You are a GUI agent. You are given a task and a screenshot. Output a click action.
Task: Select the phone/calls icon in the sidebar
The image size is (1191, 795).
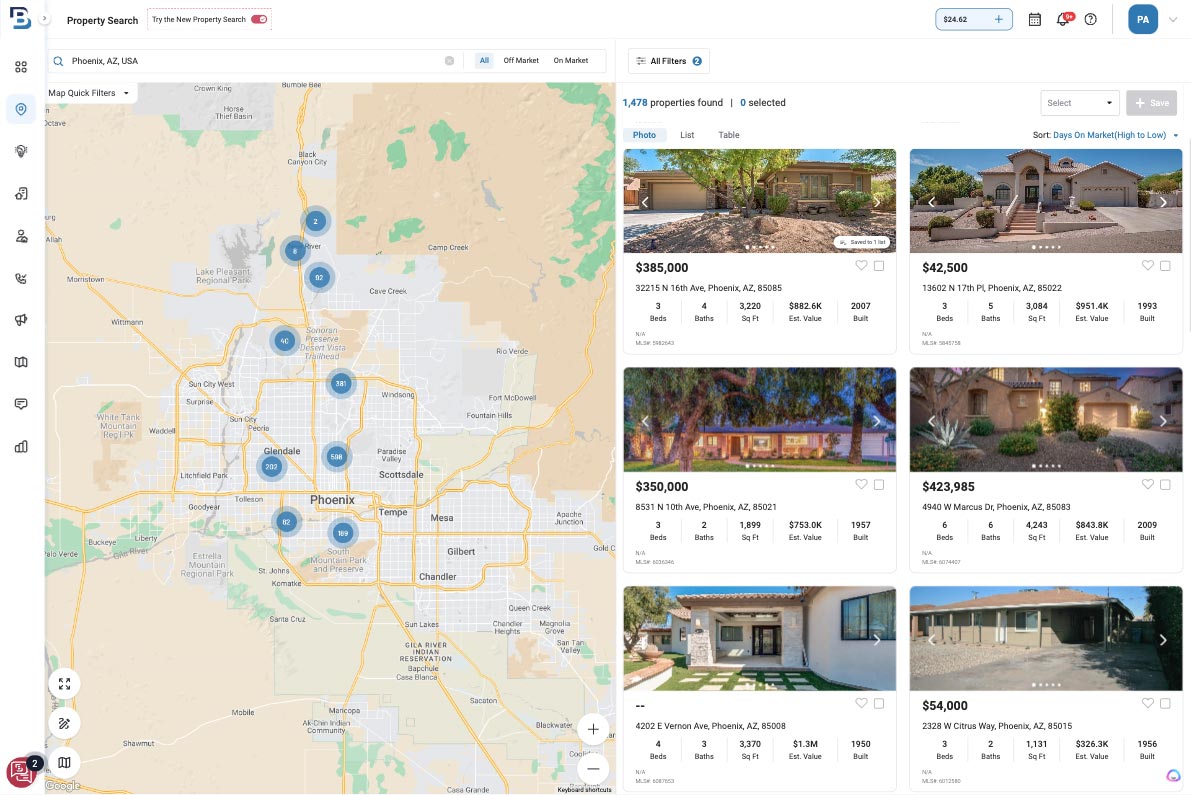(x=21, y=278)
